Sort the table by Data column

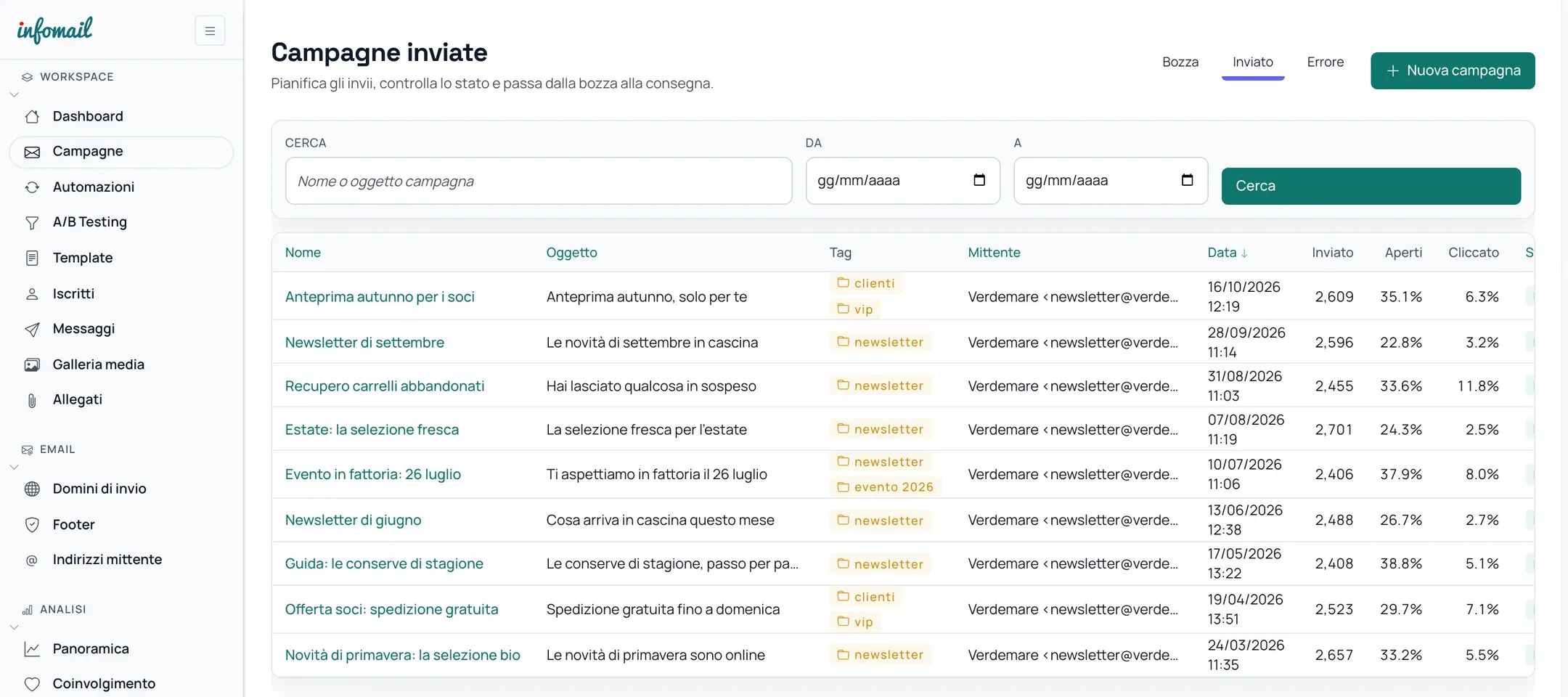tap(1228, 253)
